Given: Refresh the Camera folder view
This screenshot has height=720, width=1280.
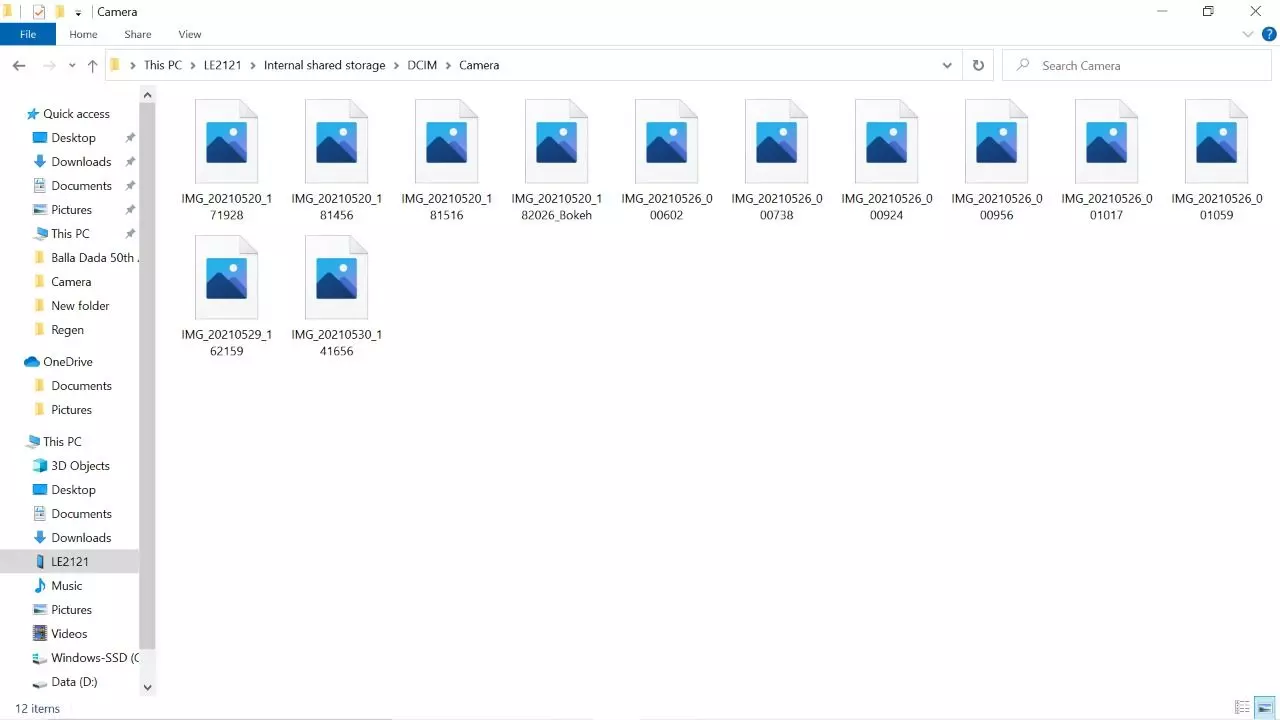Looking at the screenshot, I should tap(978, 65).
